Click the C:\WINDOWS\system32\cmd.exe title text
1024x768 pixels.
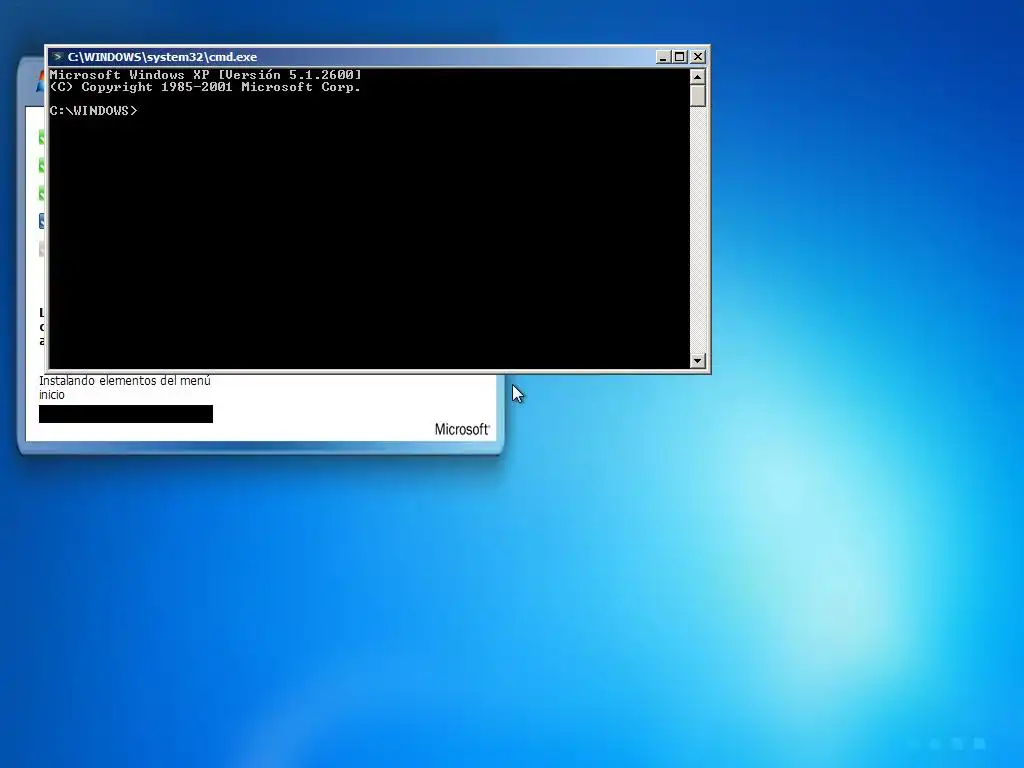pos(162,57)
